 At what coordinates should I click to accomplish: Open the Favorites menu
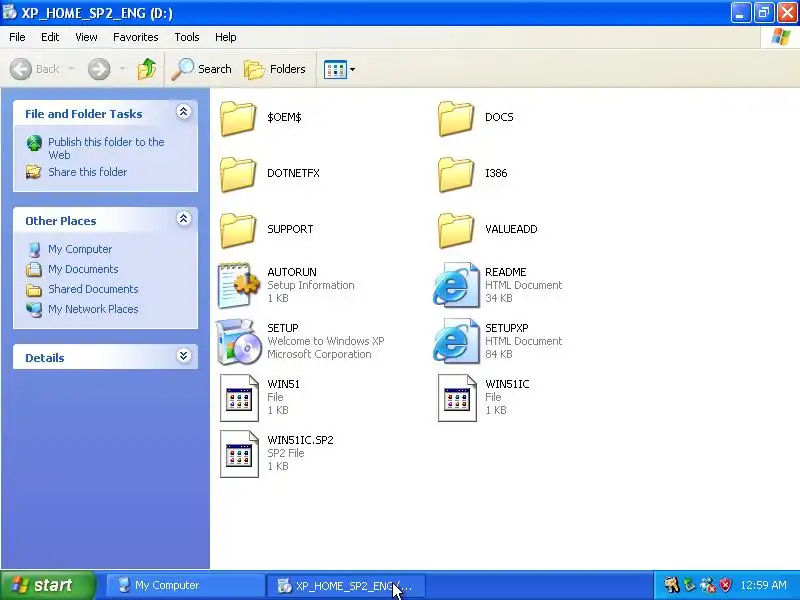(x=136, y=37)
